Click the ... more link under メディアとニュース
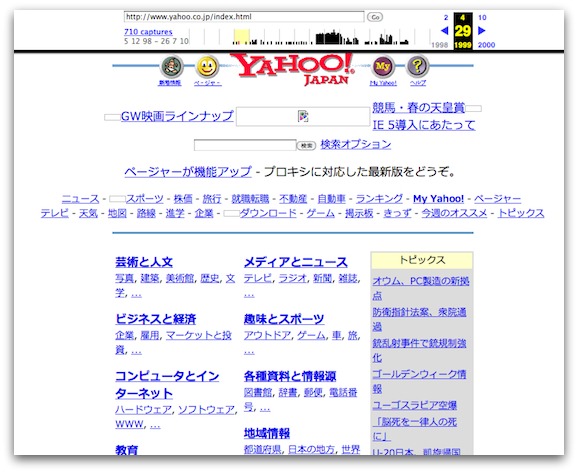578x473 pixels. point(249,294)
